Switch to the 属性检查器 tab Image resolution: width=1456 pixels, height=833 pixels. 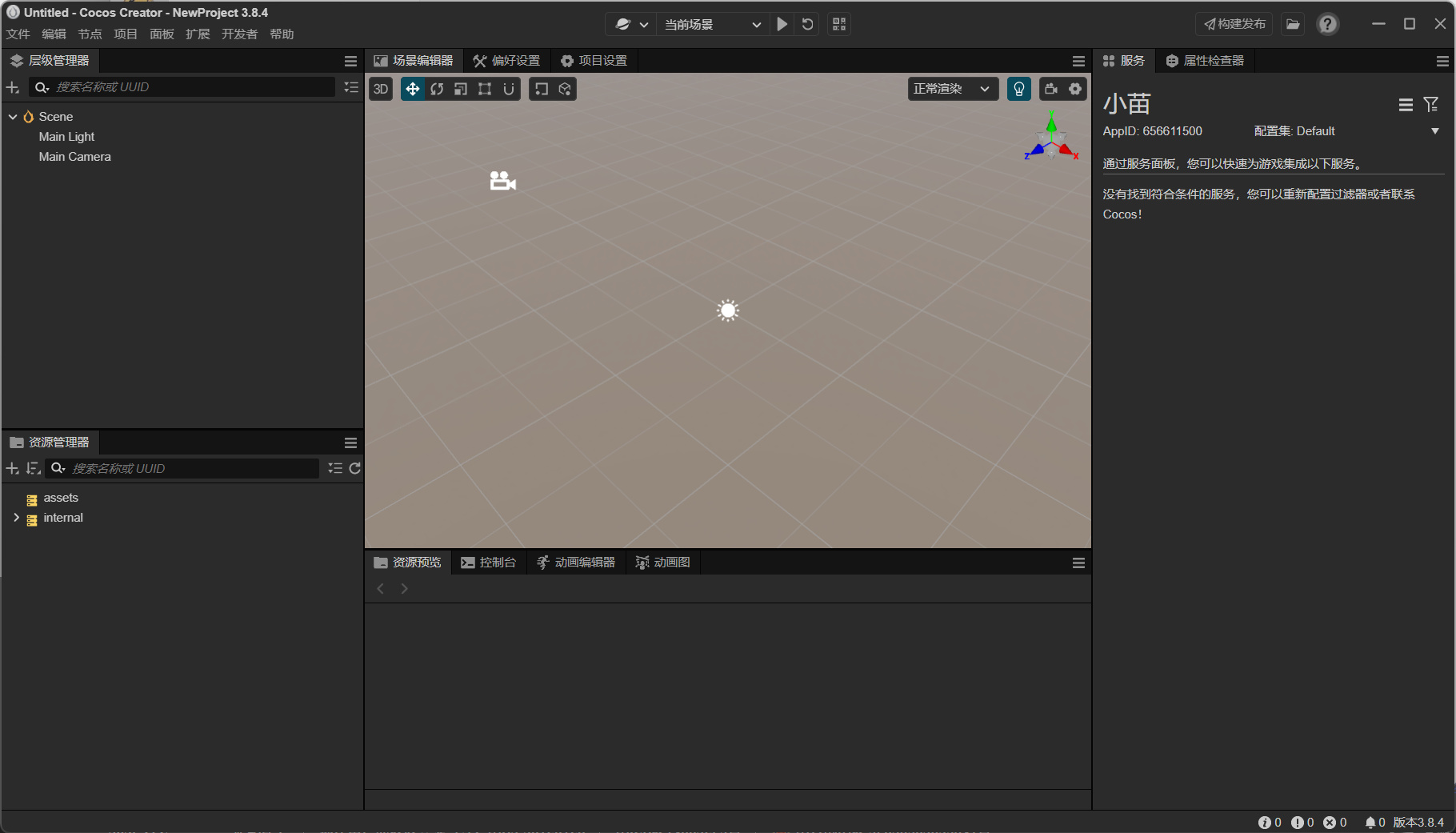[1205, 61]
